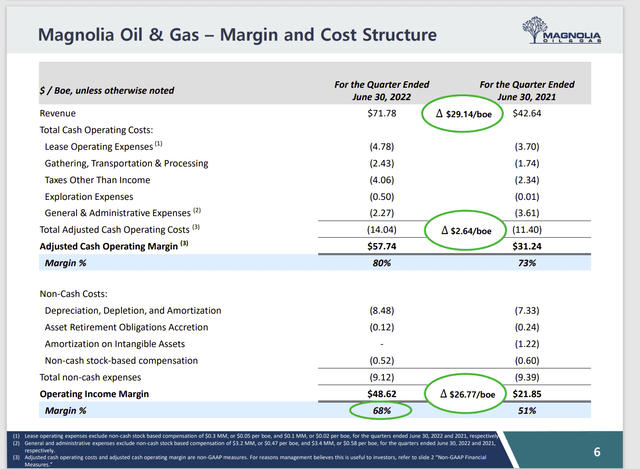Select taxes value (4.06)
640x469 pixels.
(382, 180)
